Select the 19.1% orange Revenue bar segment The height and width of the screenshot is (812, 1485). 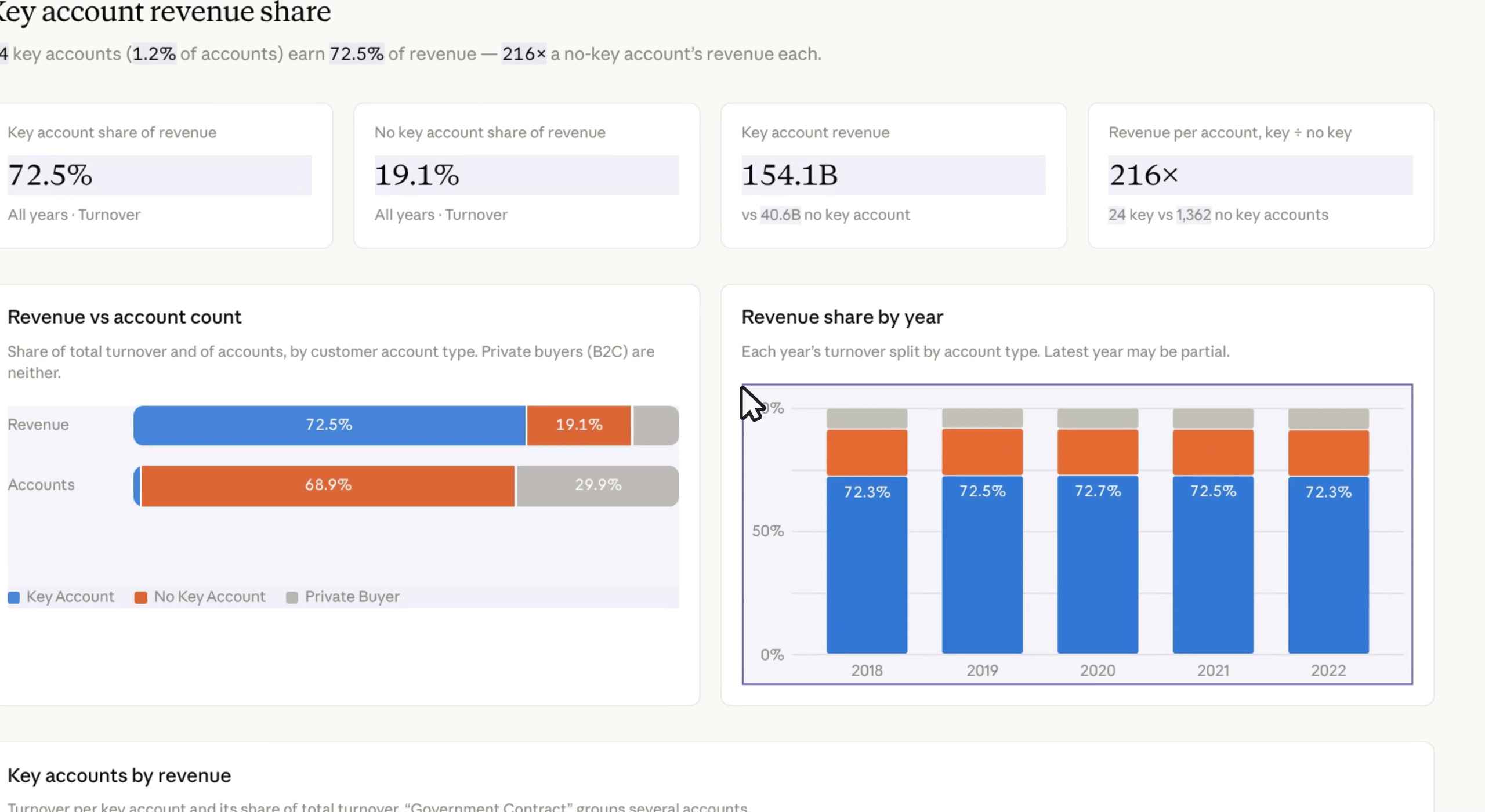[579, 425]
